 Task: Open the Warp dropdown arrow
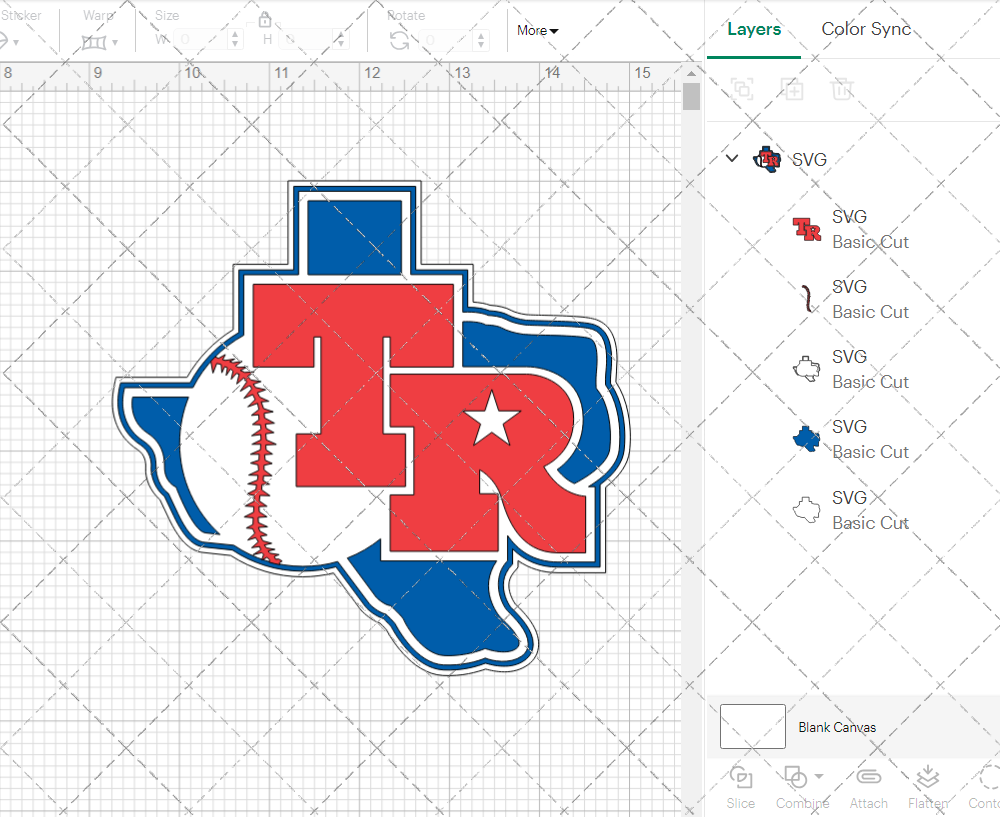(115, 43)
